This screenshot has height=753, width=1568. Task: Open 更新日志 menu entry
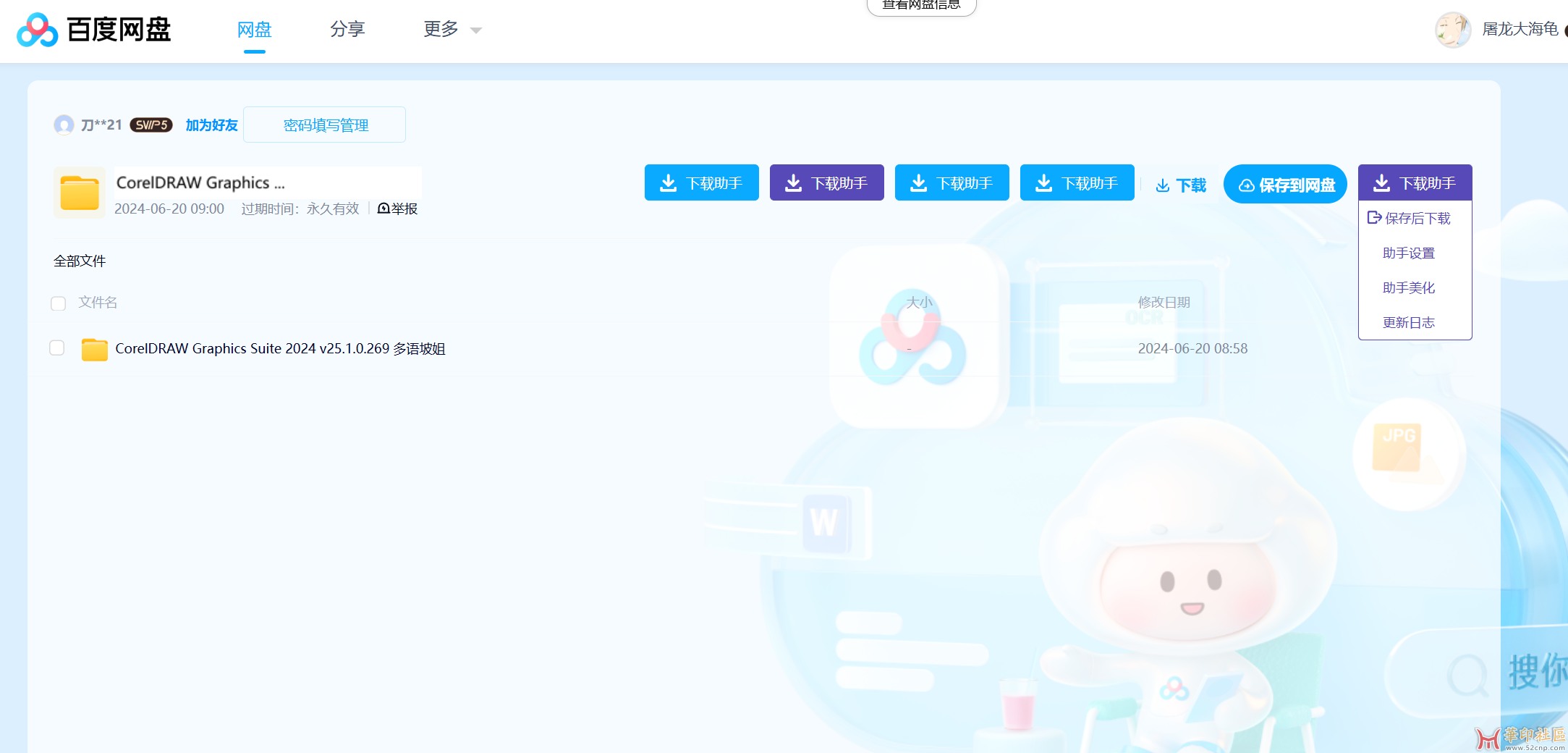click(1409, 322)
